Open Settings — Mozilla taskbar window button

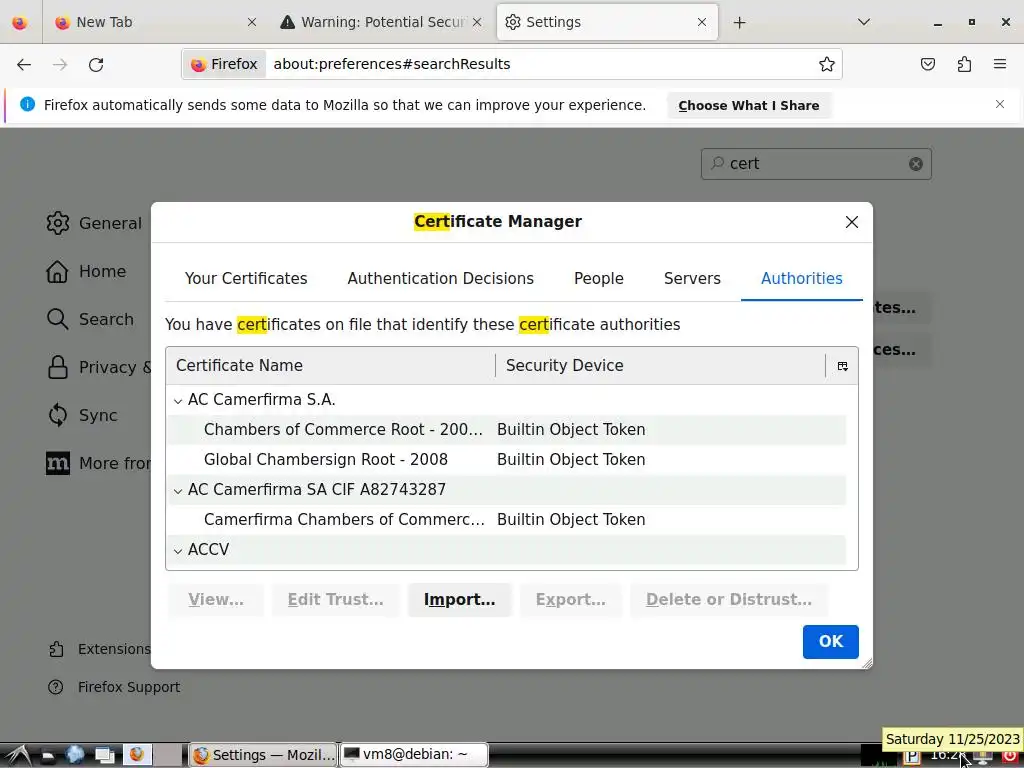[263, 756]
